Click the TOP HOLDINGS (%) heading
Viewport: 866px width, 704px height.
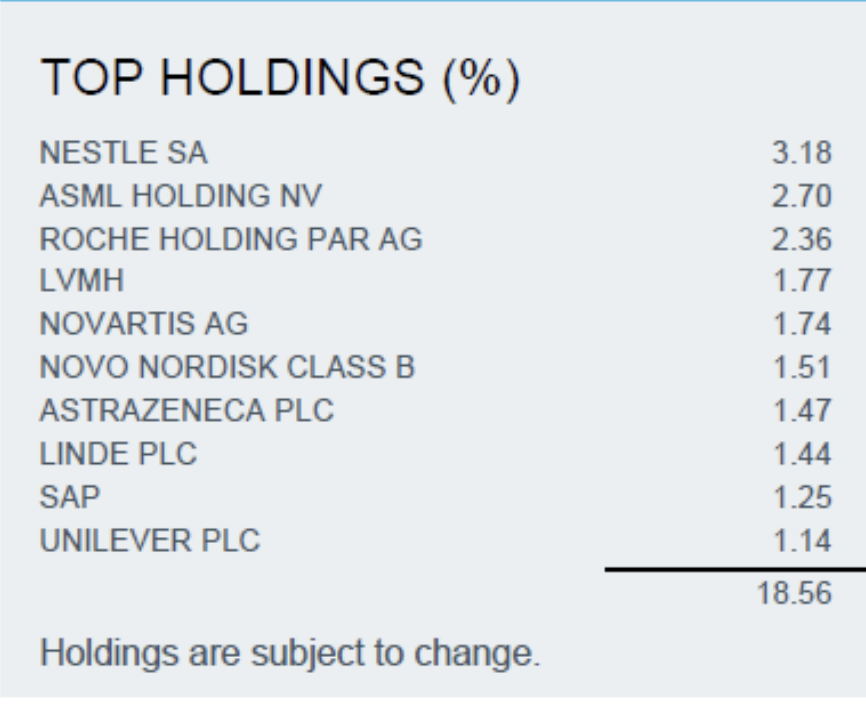(x=280, y=78)
